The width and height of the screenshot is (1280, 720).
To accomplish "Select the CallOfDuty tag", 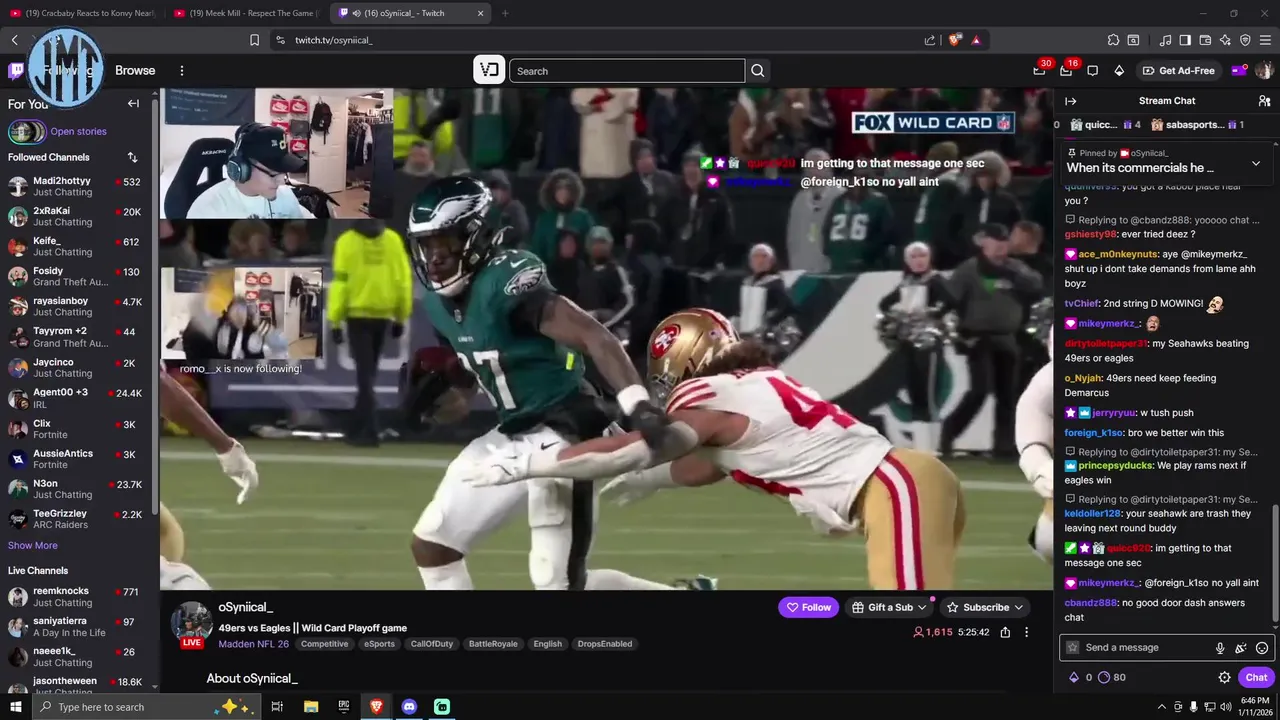I will 432,644.
